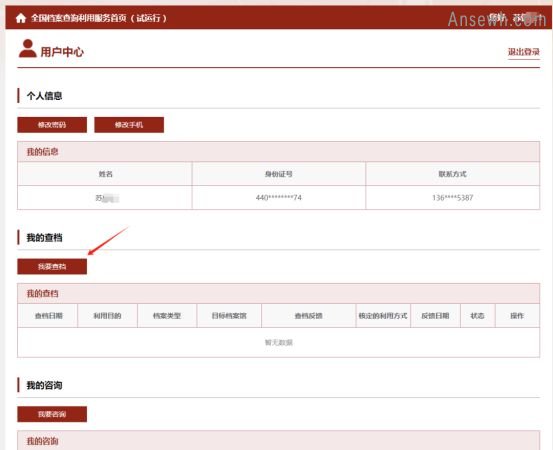Screen dimensions: 553x450
Task: Click the 我要咨询 button
Action: click(52, 414)
